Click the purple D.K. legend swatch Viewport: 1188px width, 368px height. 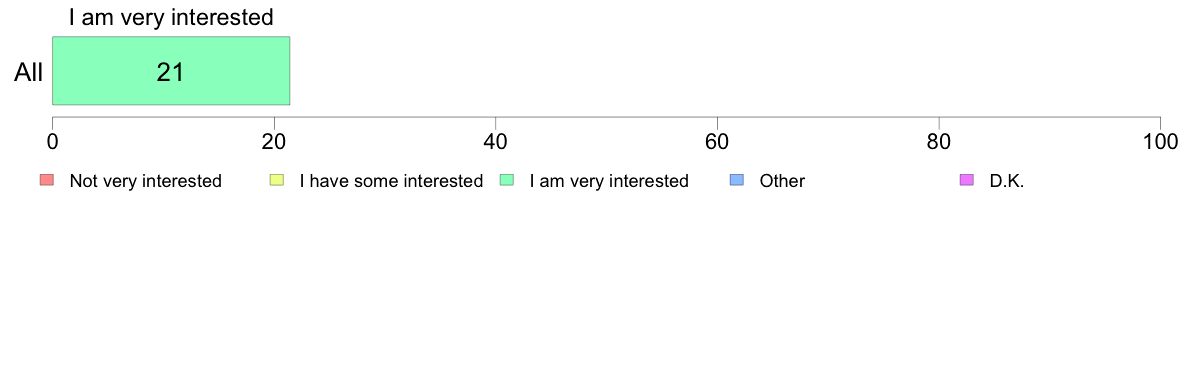(x=967, y=180)
